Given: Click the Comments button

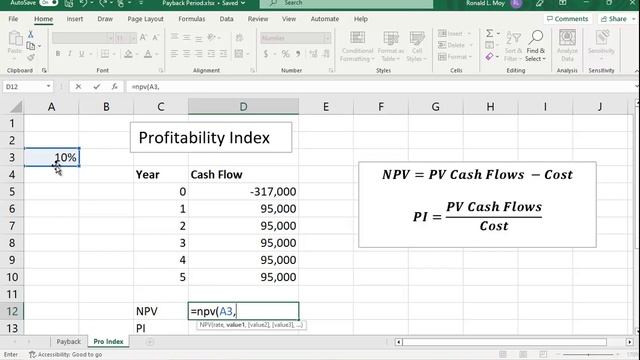Looking at the screenshot, I should click(567, 19).
